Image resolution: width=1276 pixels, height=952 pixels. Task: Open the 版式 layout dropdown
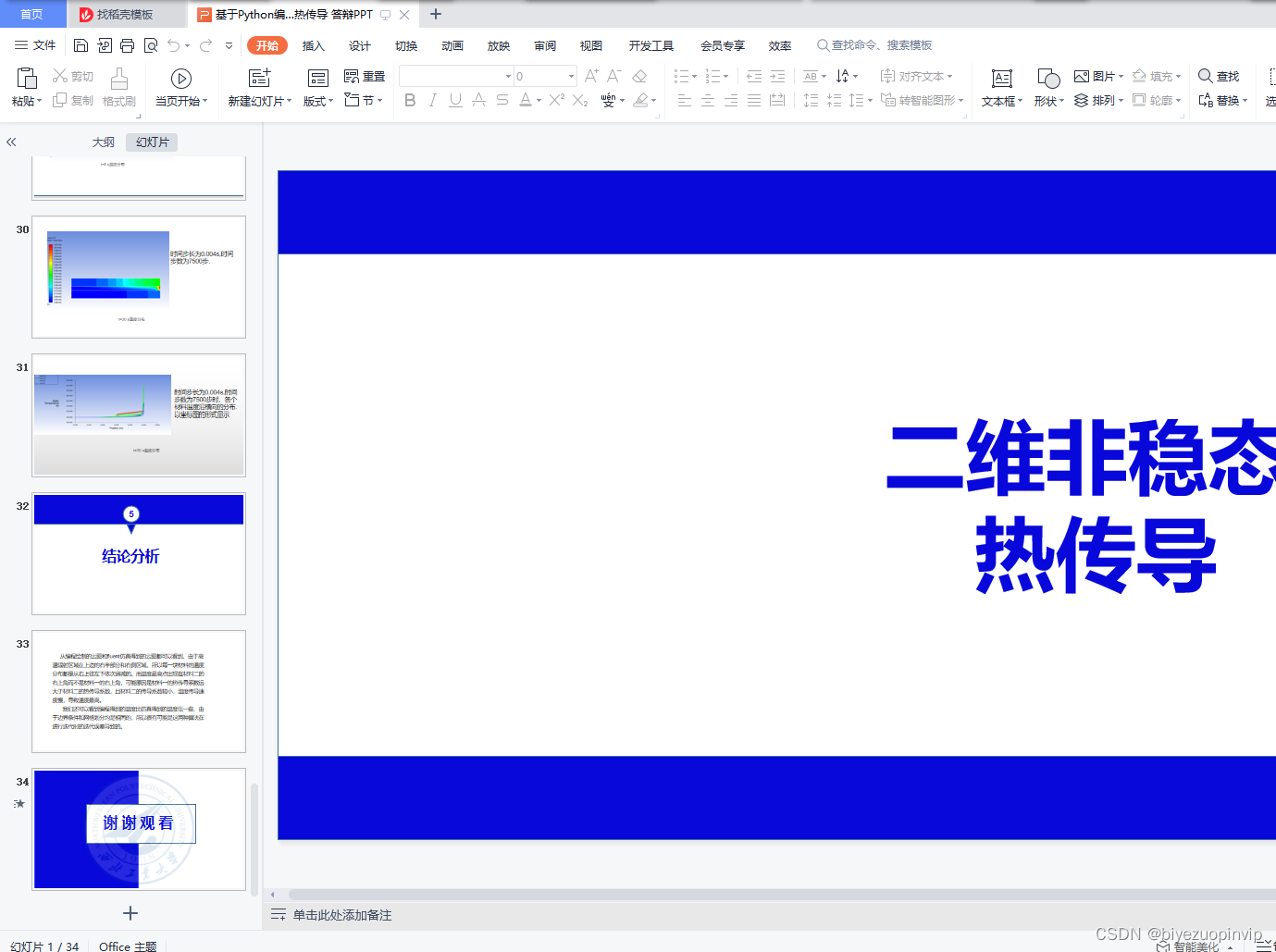[x=315, y=100]
